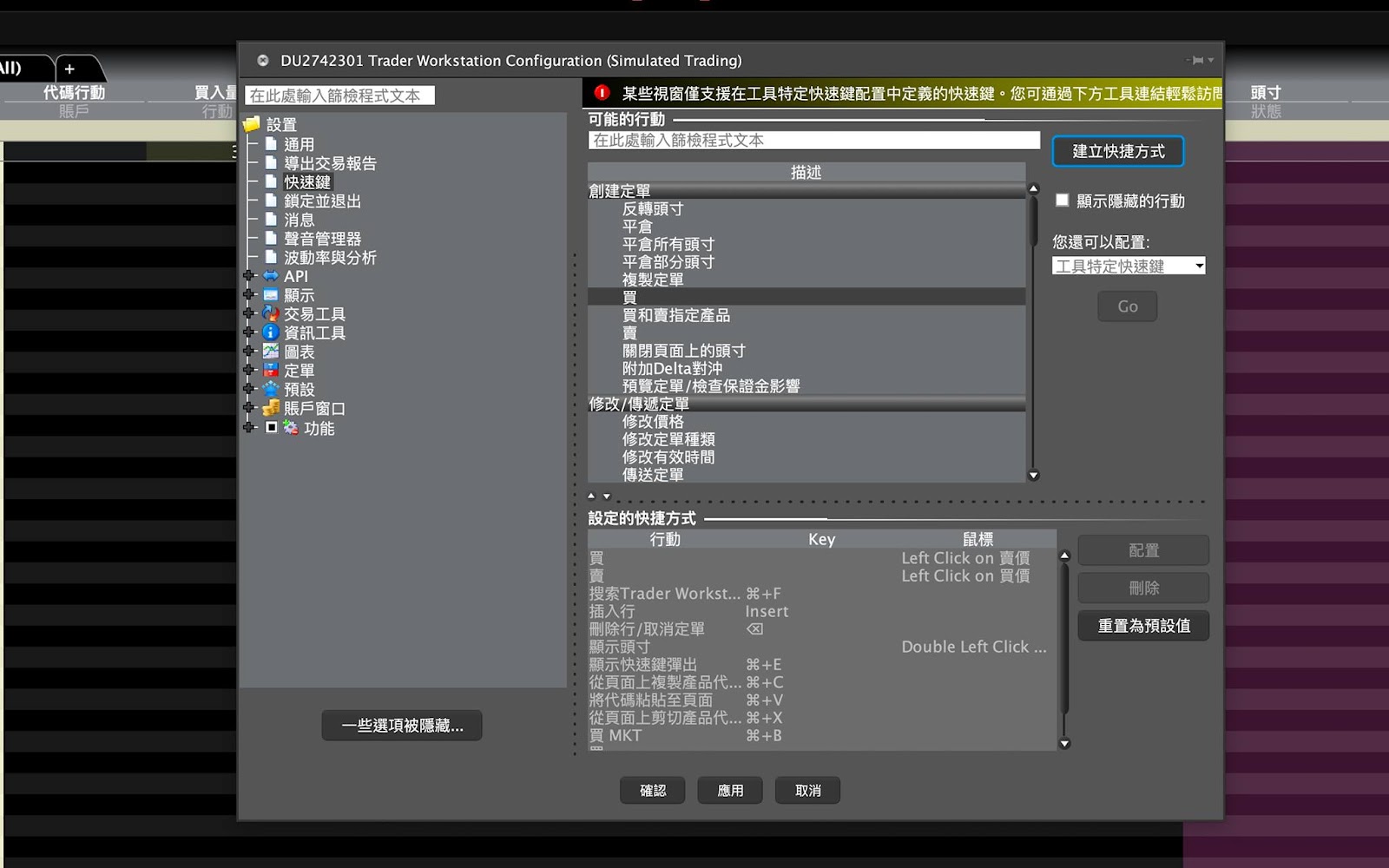Screen dimensions: 1389x868
Task: Select 附加Delta對沖 in the actions list
Action: 806,368
